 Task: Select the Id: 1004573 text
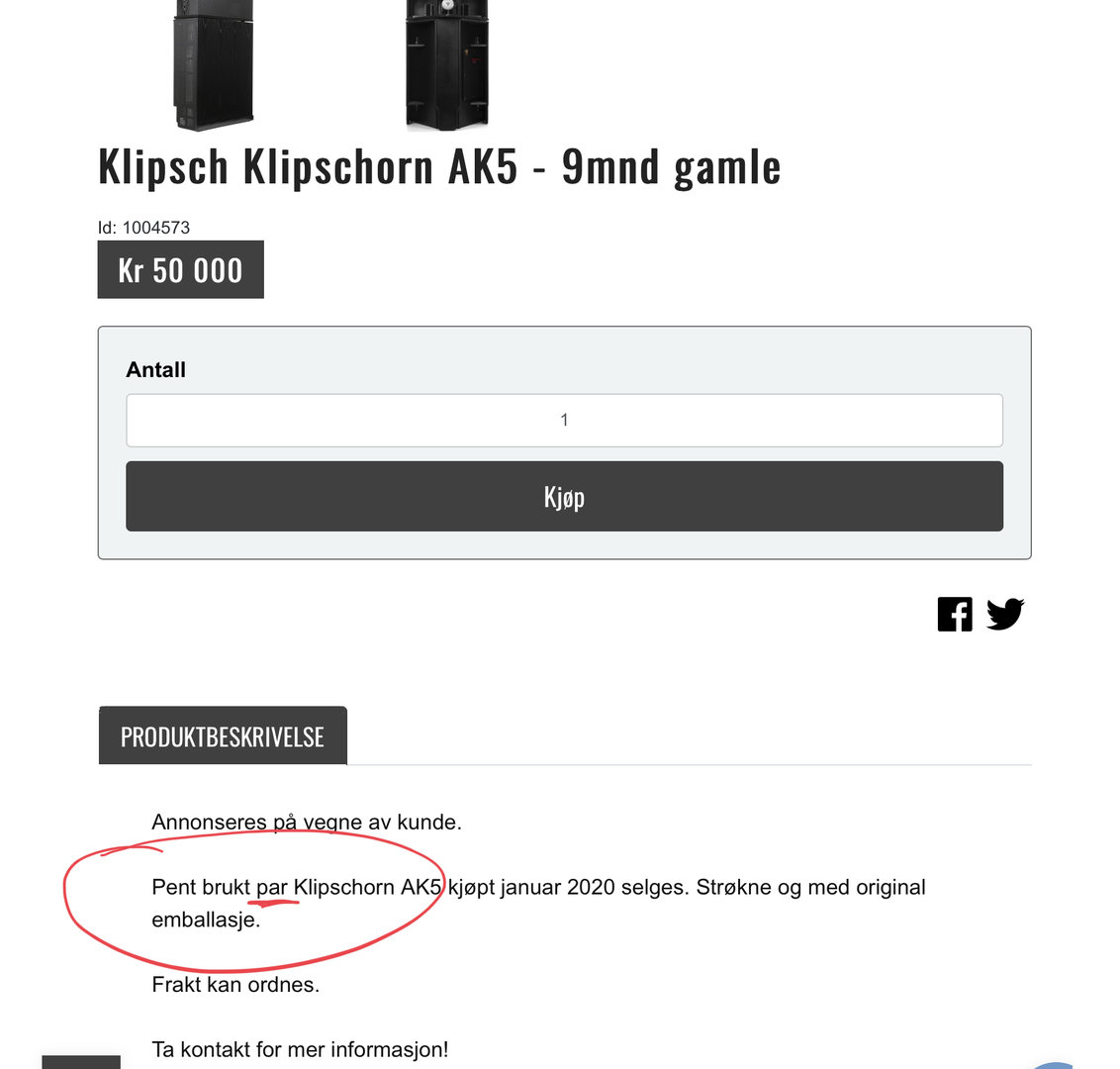tap(143, 228)
